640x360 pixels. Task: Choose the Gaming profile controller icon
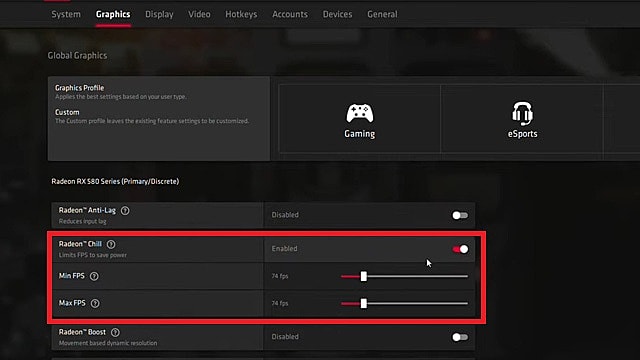point(360,113)
